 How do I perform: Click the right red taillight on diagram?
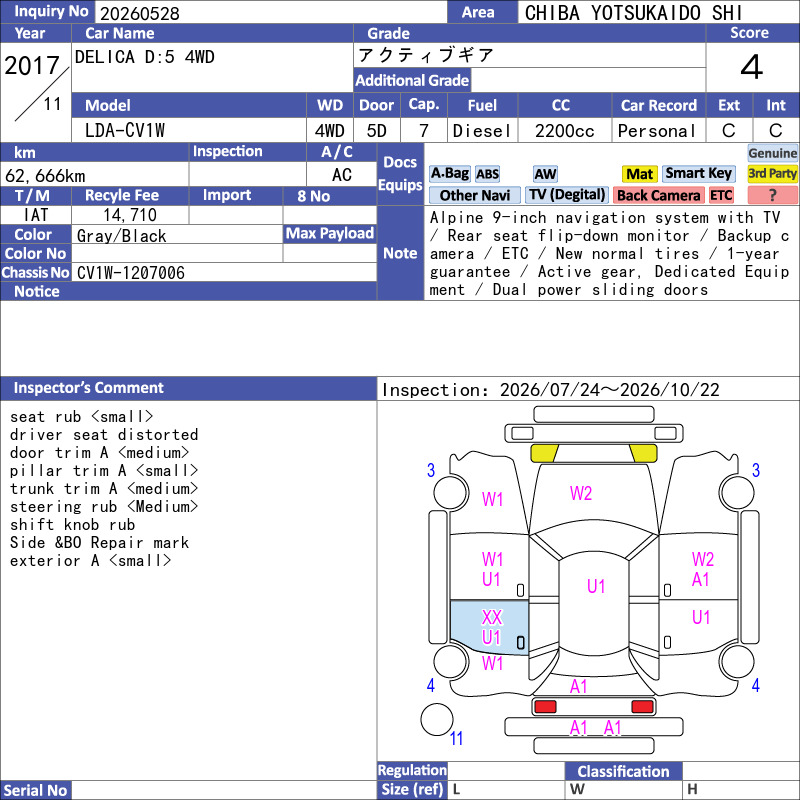coord(642,707)
